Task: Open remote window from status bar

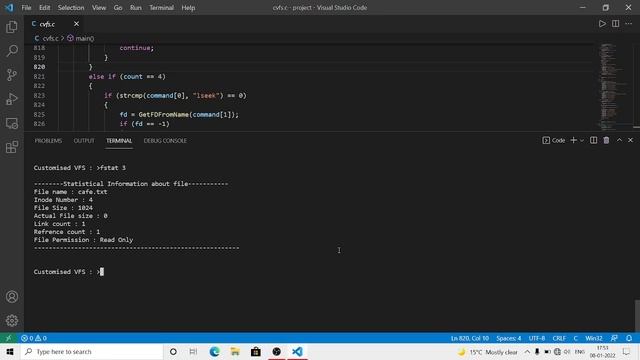Action: 9,338
